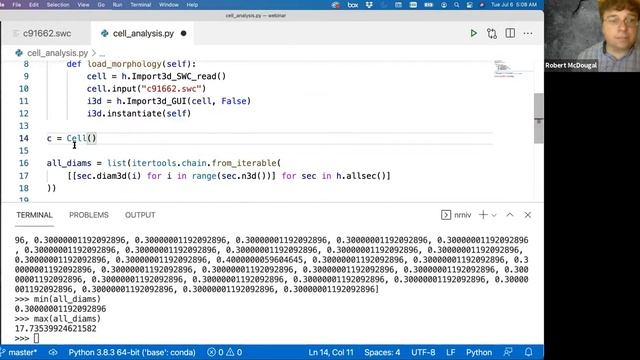Click the box menu bar icon

[x=353, y=5]
